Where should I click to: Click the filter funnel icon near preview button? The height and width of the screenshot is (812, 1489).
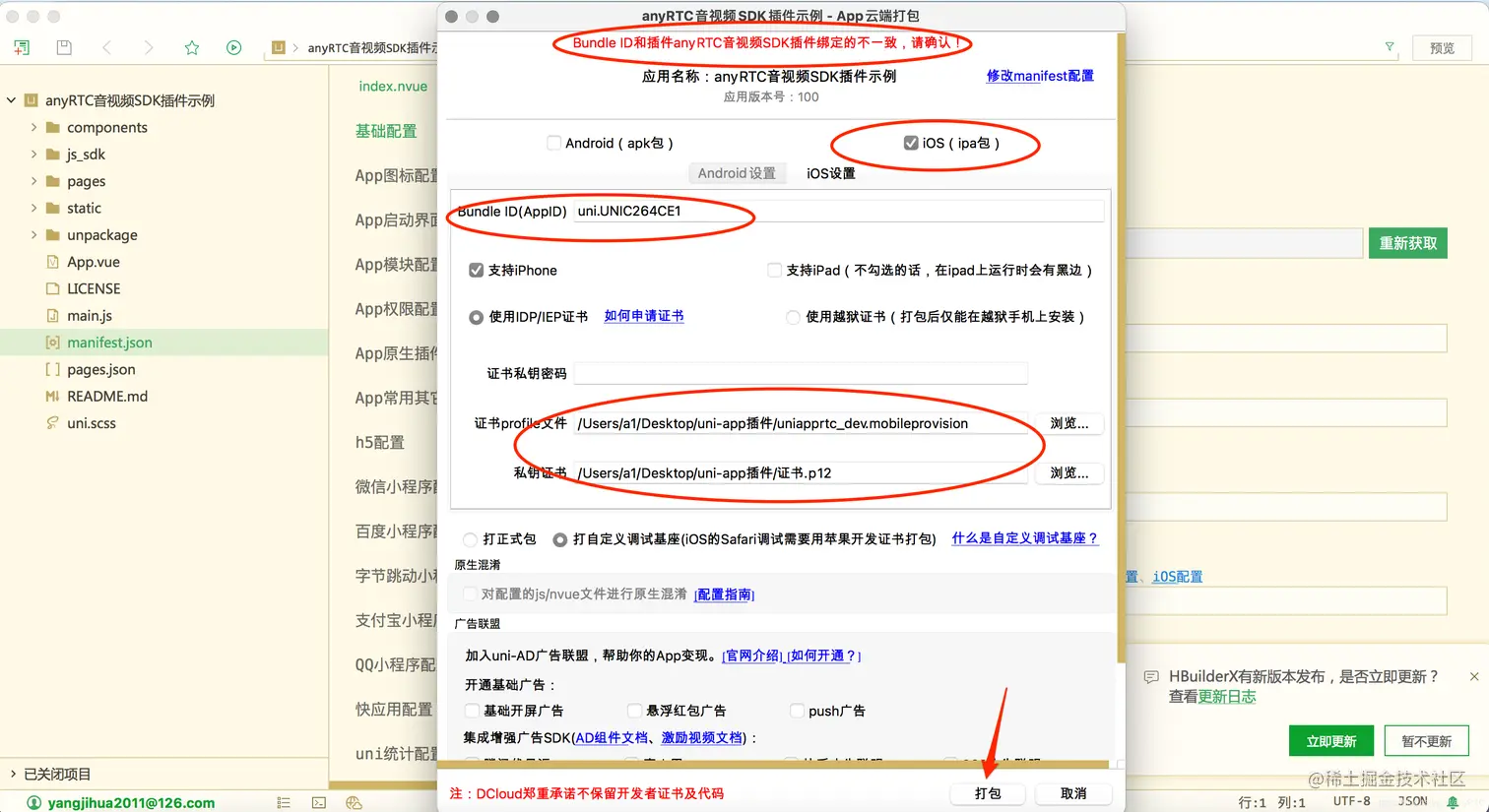click(1390, 46)
